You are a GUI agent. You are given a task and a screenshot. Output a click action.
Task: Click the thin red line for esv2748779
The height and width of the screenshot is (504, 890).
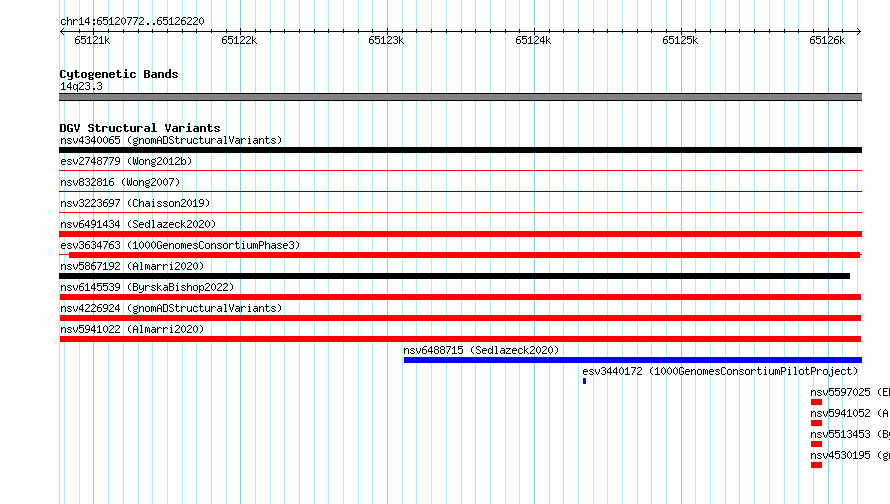(x=460, y=170)
